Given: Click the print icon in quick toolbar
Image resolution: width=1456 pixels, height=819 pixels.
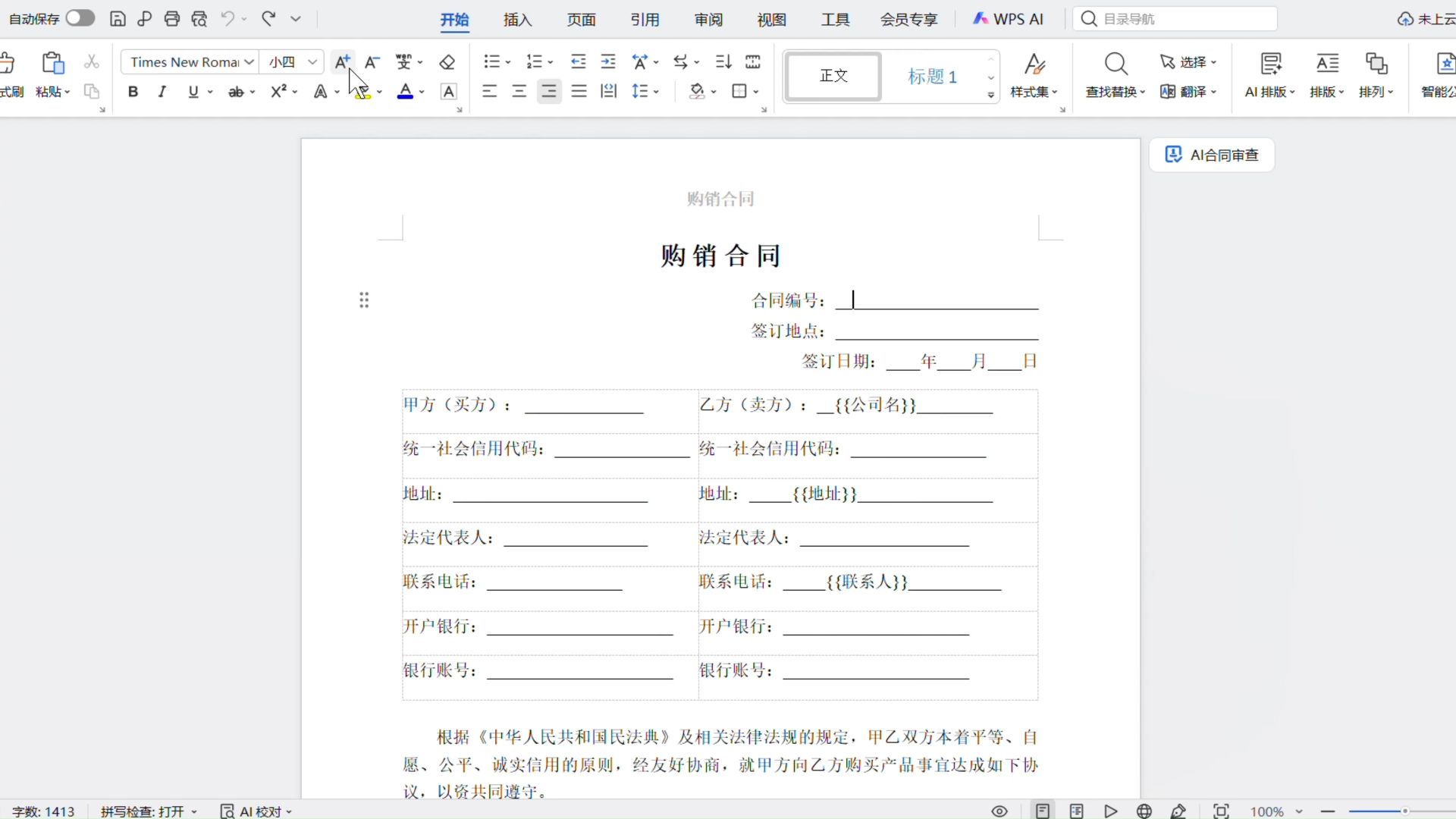Looking at the screenshot, I should point(172,19).
